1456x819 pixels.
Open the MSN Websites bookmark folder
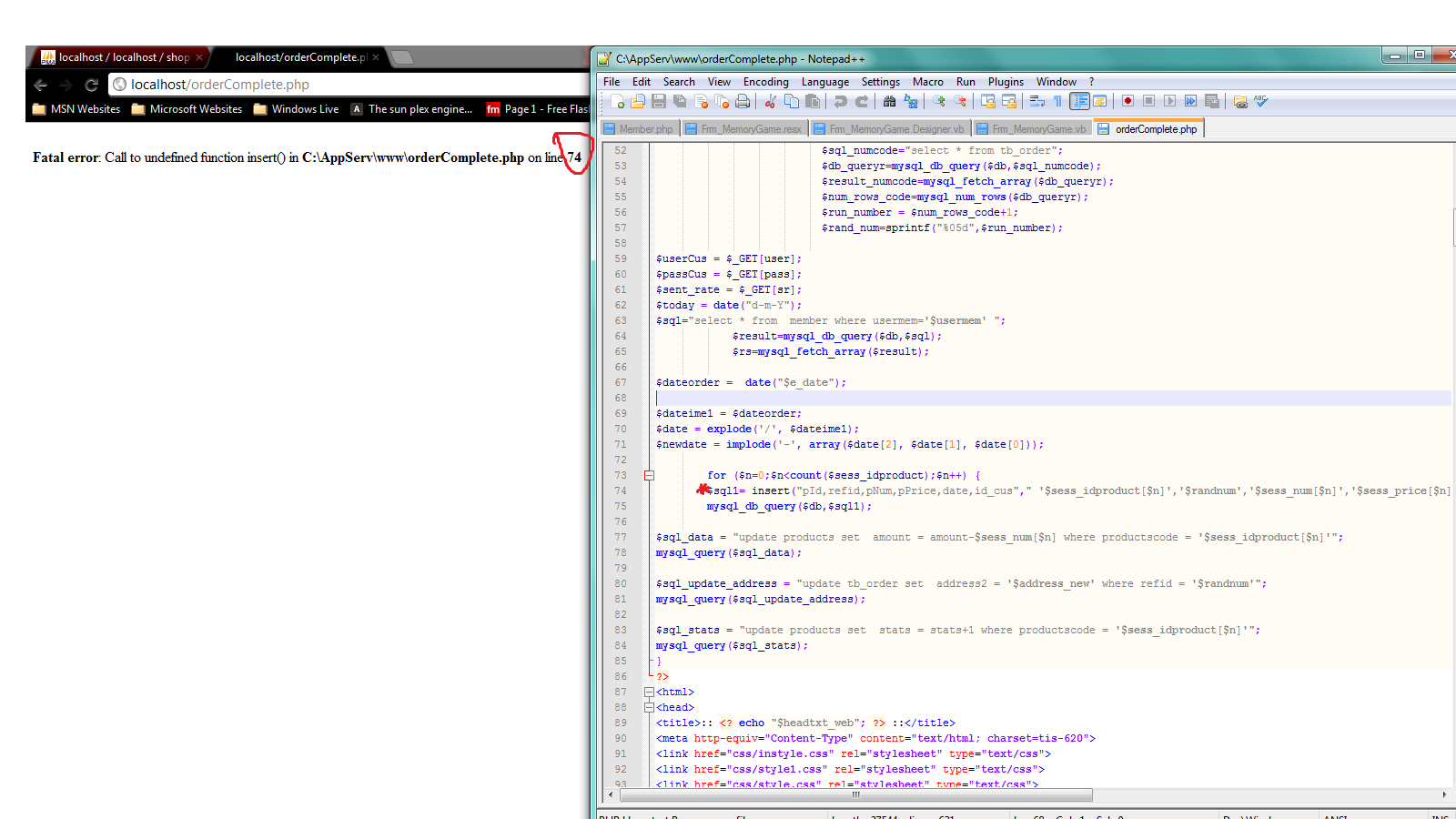click(76, 109)
